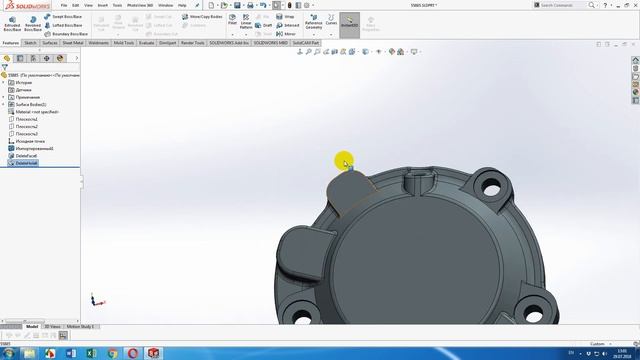Use the Wrap feature
The image size is (640, 360).
point(285,17)
